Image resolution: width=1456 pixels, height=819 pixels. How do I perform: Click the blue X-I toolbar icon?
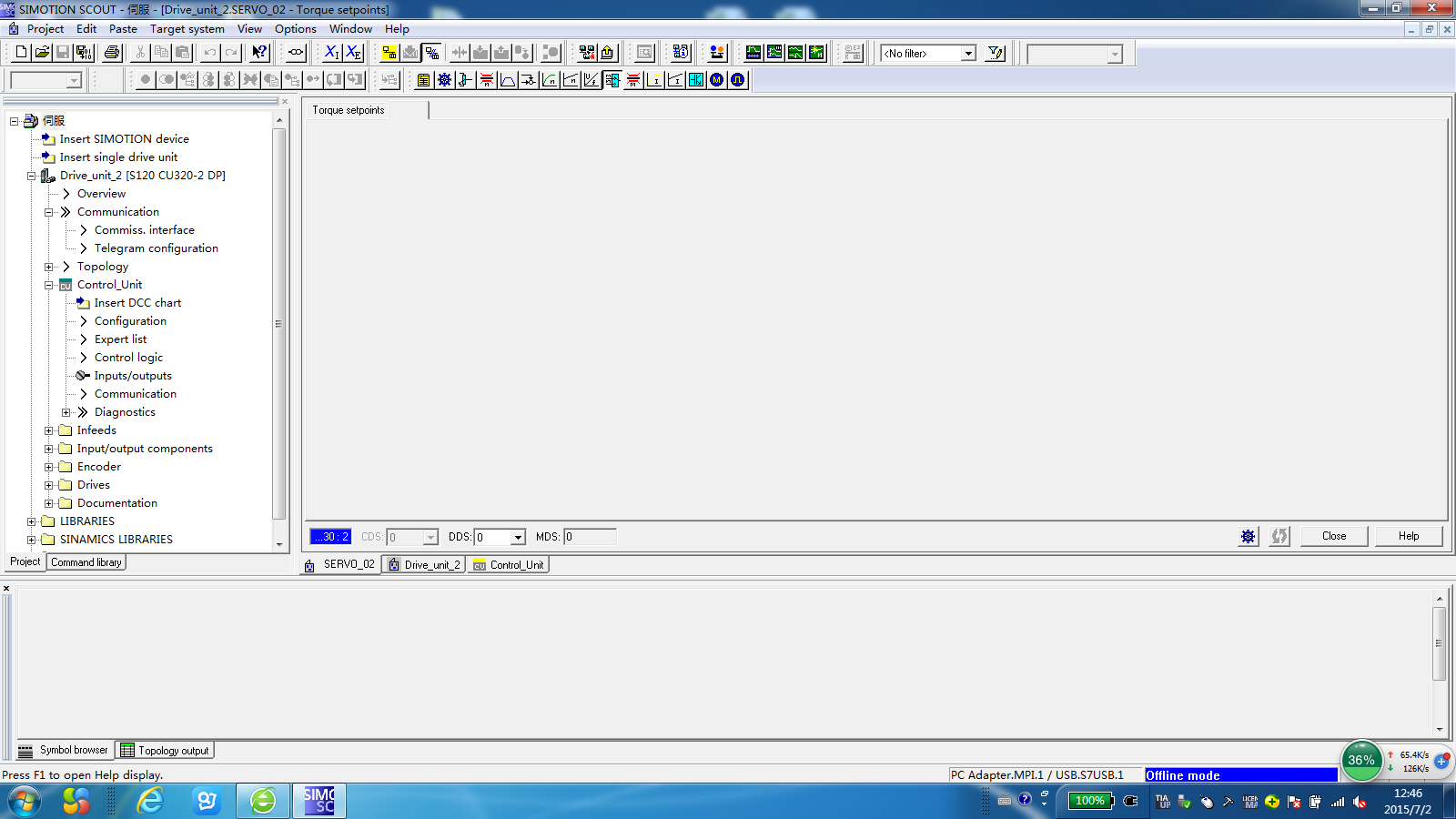tap(332, 53)
